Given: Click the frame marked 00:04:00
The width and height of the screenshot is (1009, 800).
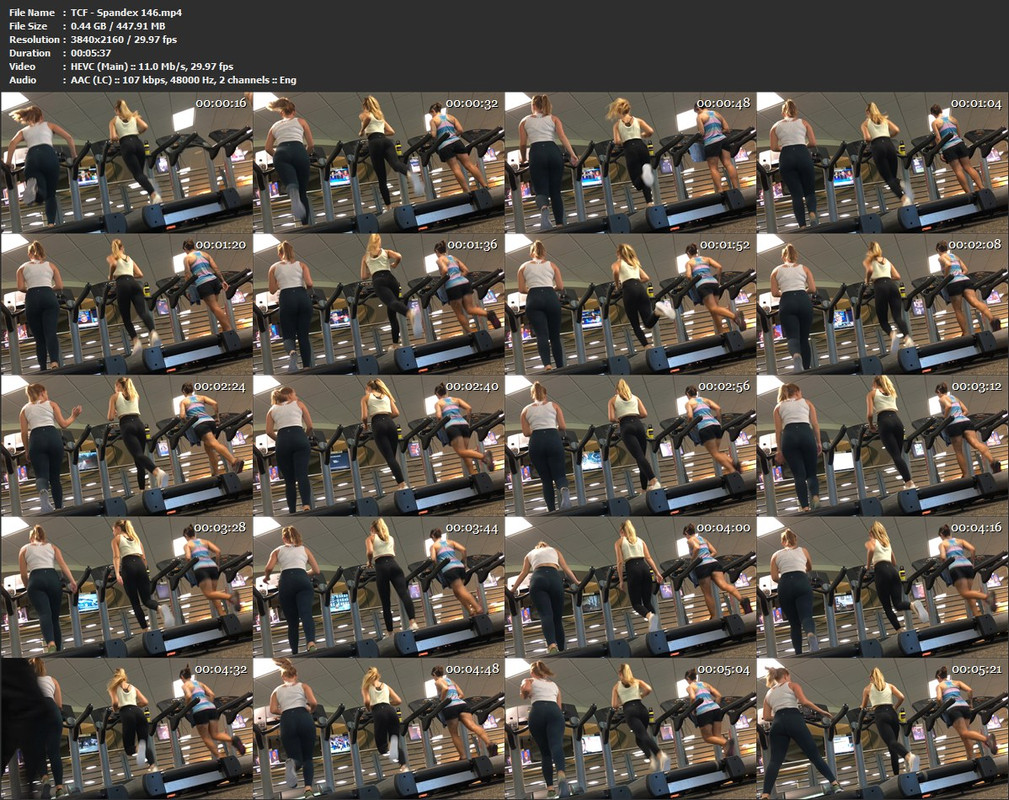Looking at the screenshot, I should pos(630,586).
